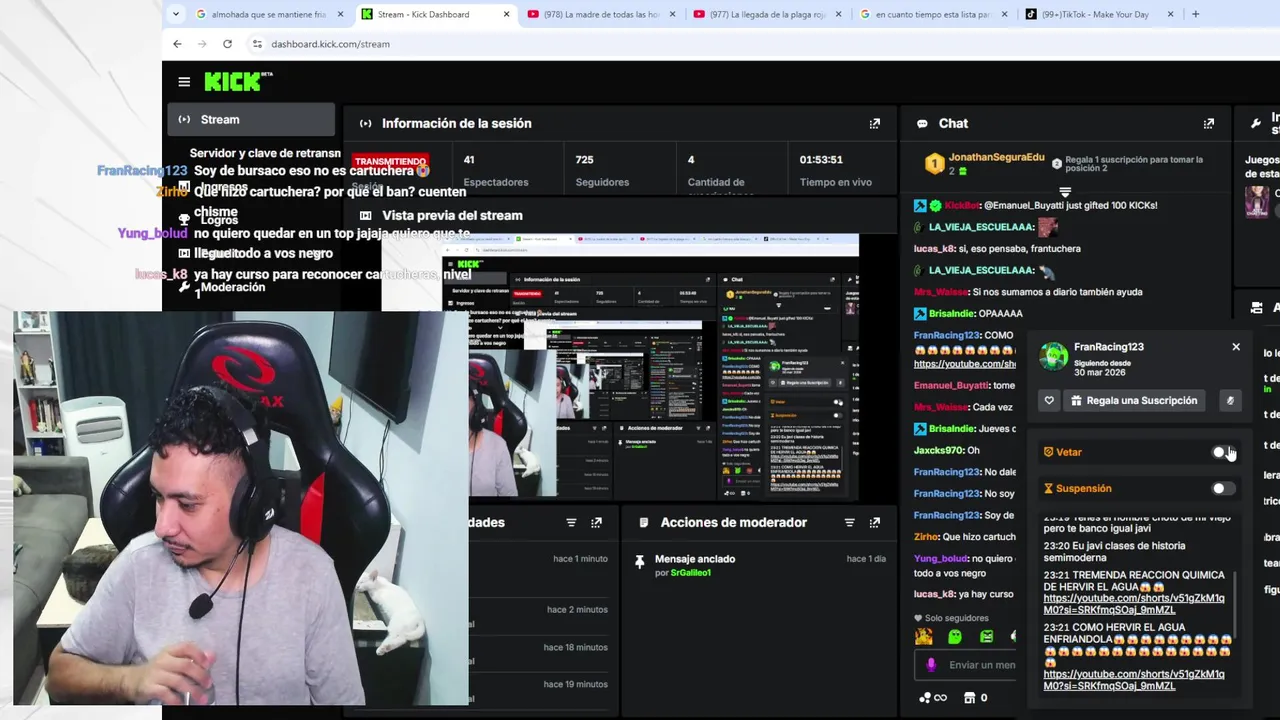Toggle the Suspensión switch
This screenshot has height=720, width=1280.
click(1224, 488)
